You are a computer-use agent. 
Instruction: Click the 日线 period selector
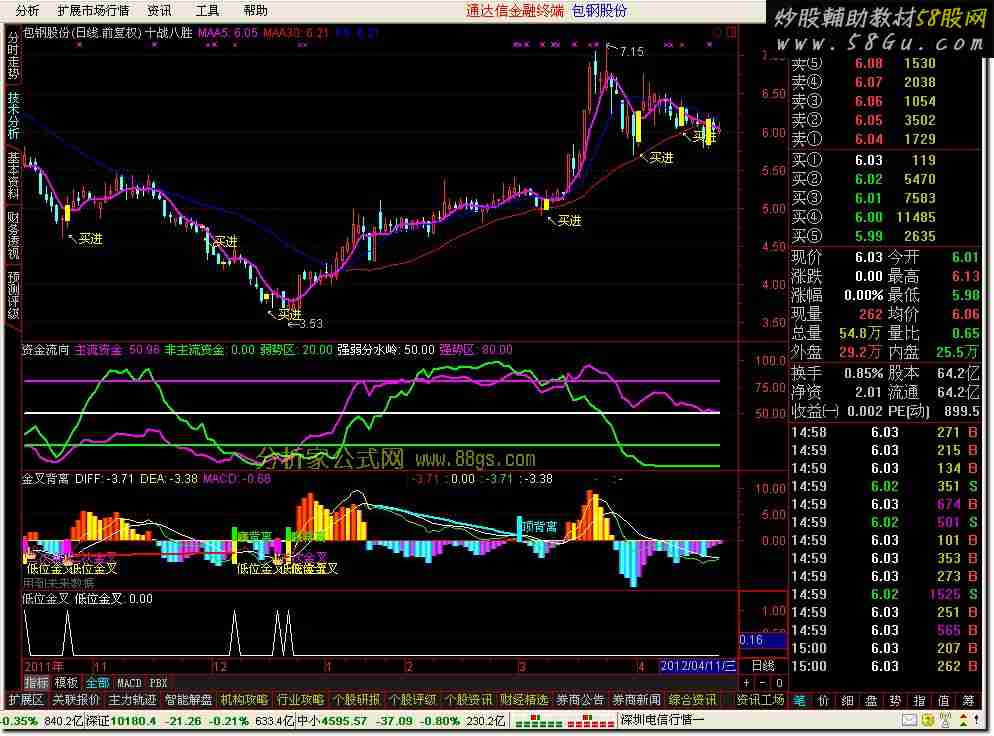click(x=763, y=665)
